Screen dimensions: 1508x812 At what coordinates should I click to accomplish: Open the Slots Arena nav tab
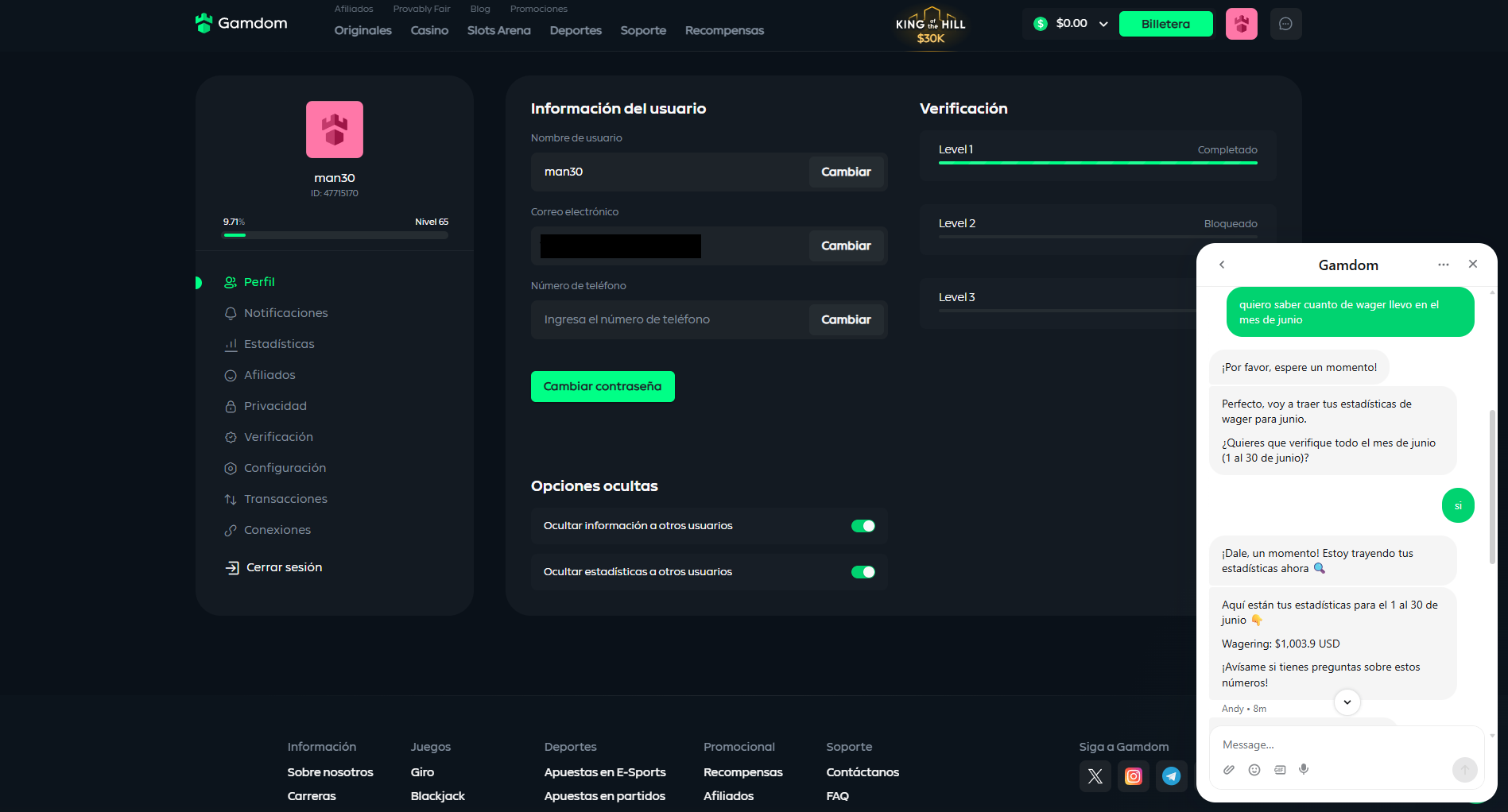(499, 30)
